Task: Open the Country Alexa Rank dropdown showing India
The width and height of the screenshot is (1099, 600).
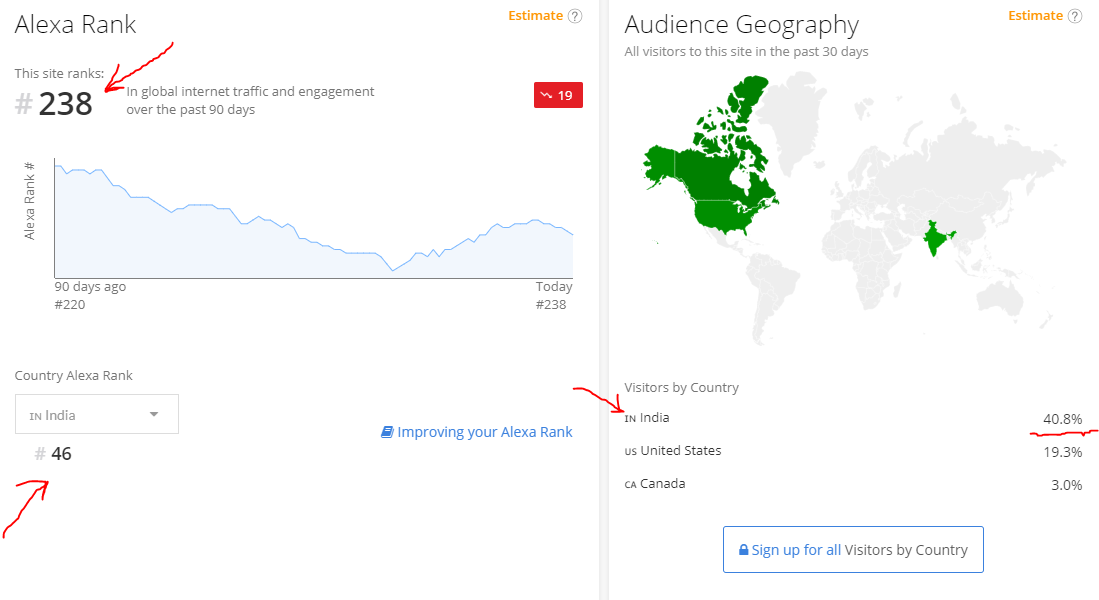Action: click(x=97, y=414)
